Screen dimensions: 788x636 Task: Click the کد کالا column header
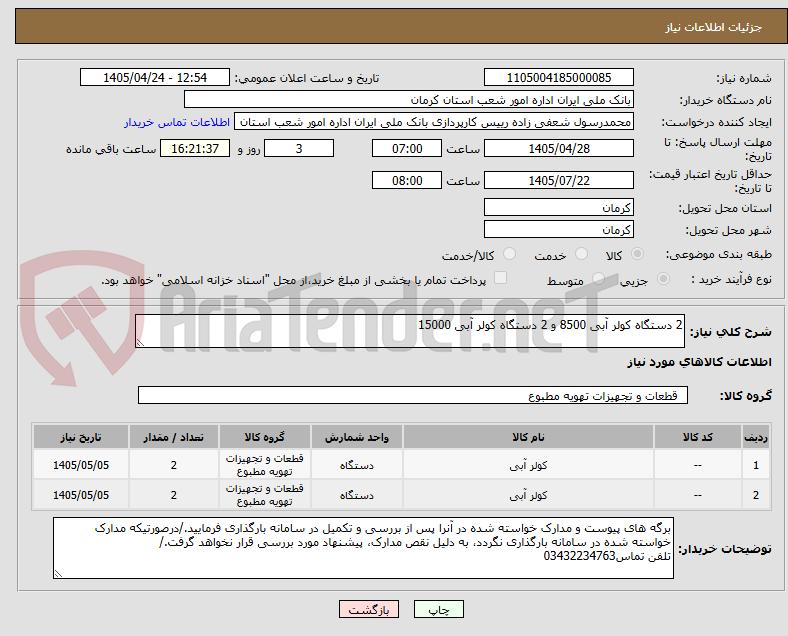(x=698, y=437)
